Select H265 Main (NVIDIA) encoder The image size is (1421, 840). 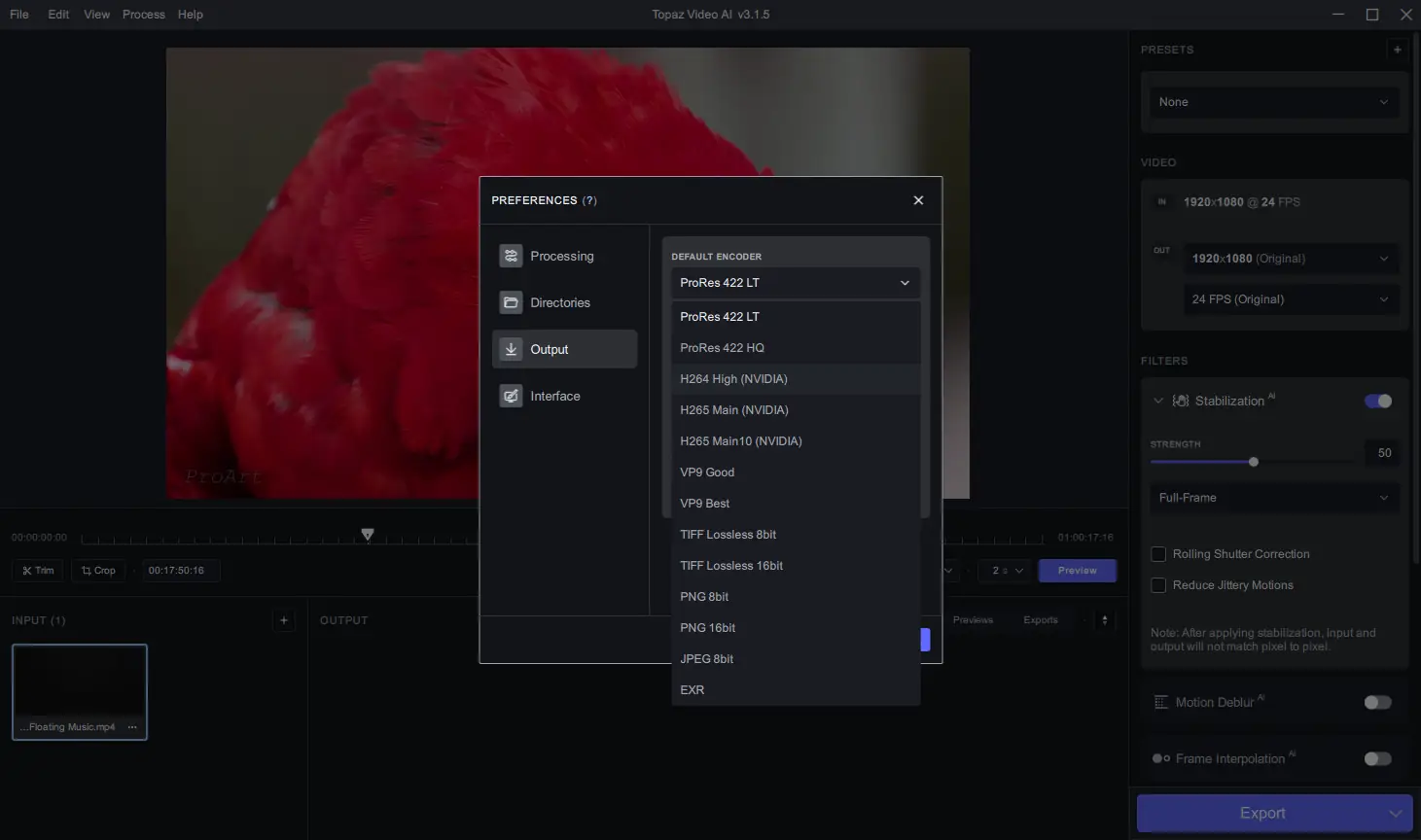[796, 410]
